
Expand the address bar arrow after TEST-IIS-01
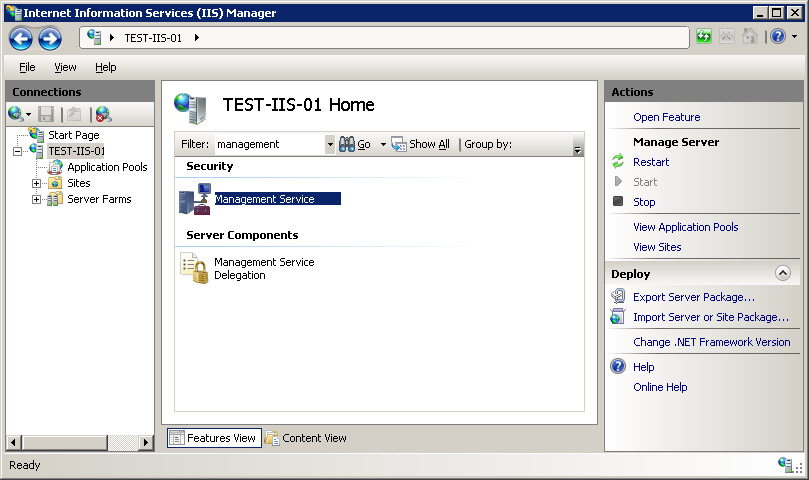pos(197,38)
